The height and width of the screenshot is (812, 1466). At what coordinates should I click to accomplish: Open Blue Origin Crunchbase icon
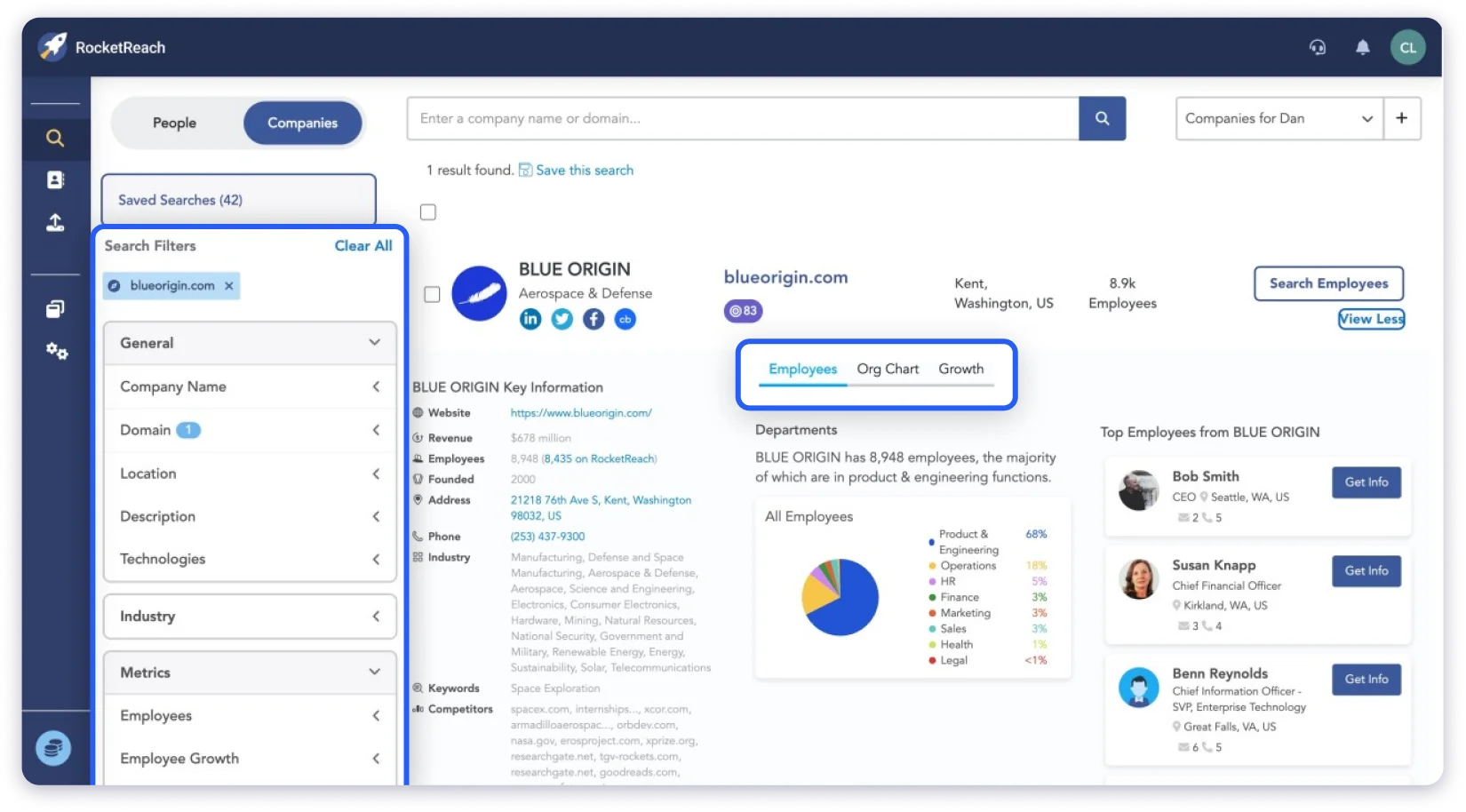625,319
